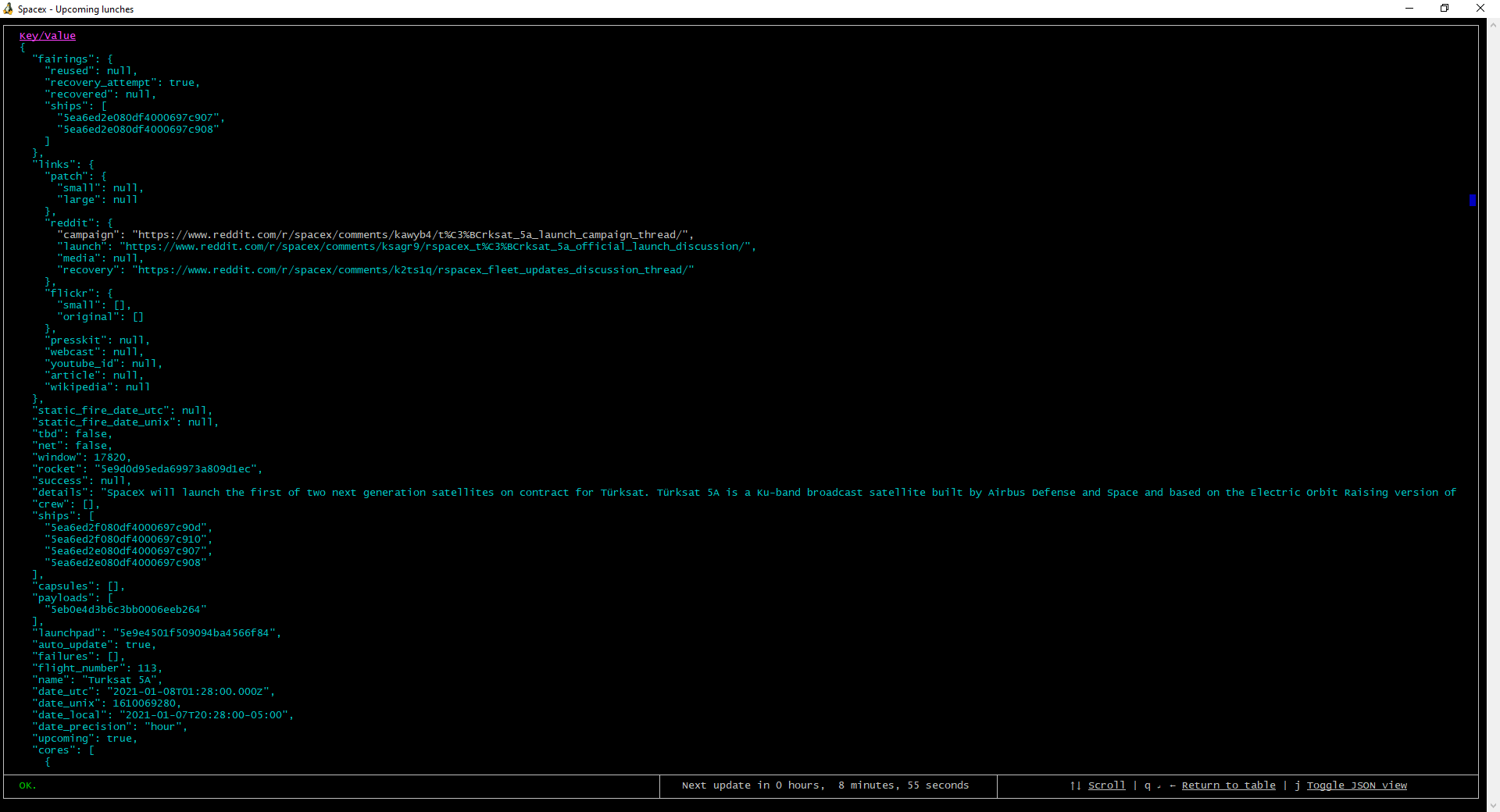The height and width of the screenshot is (812, 1500).
Task: Click the "date_unix": 1610069280 line
Action: pos(106,703)
